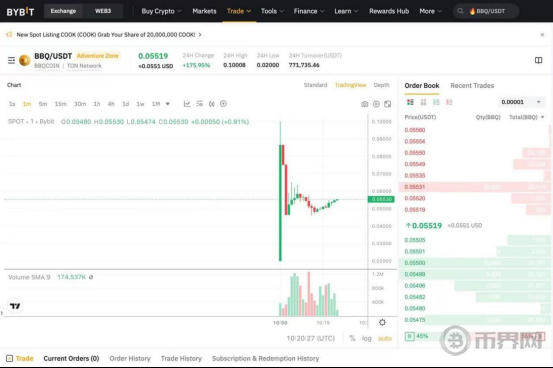Click the 0.05531 ask price row

click(475, 187)
